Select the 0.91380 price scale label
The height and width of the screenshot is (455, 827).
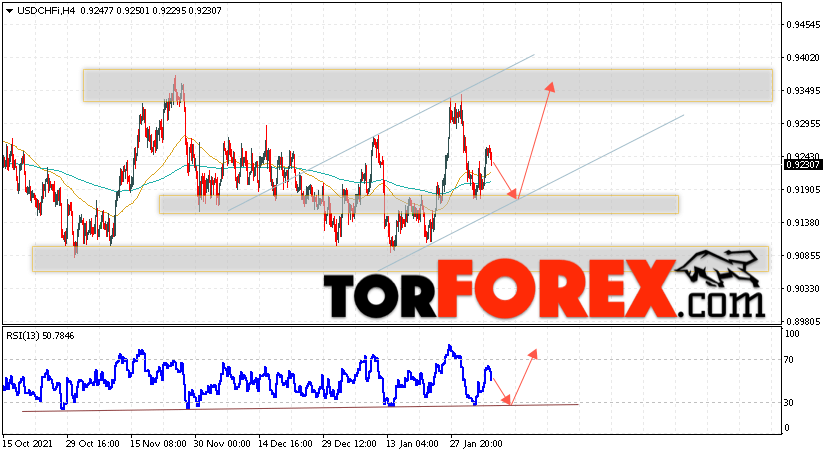(803, 223)
